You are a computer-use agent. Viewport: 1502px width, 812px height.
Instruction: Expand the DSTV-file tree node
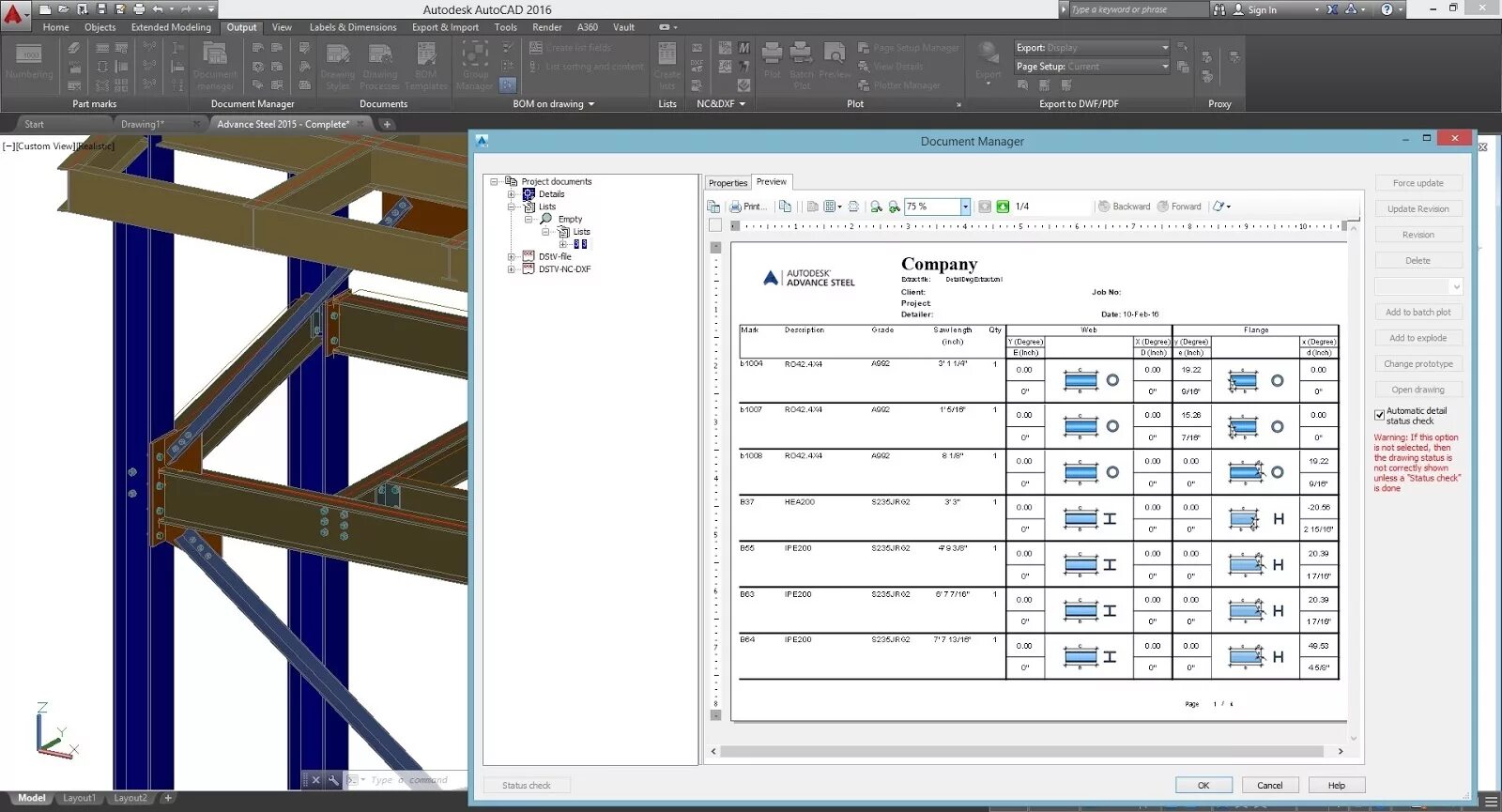click(512, 256)
